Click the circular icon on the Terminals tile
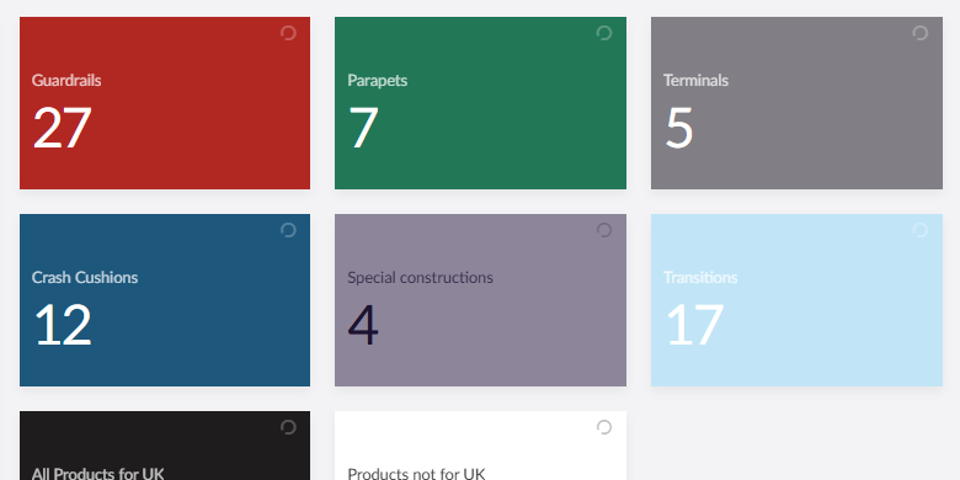The height and width of the screenshot is (480, 960). point(920,33)
